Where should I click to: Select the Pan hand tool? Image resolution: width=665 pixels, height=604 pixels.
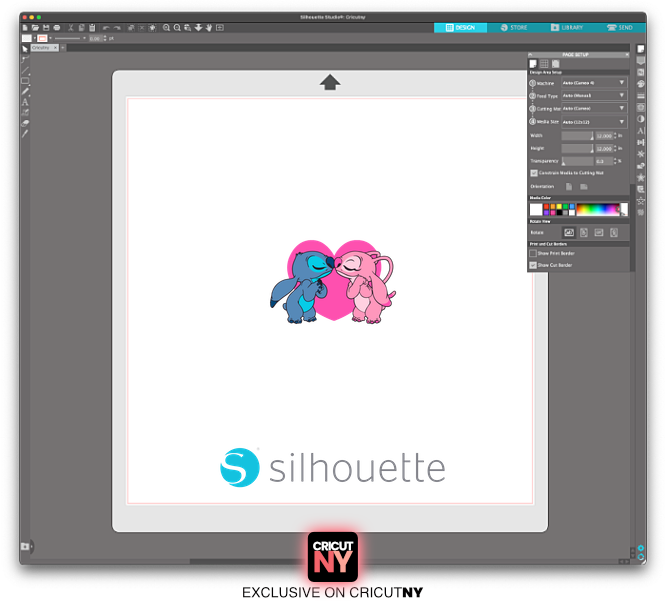click(209, 28)
